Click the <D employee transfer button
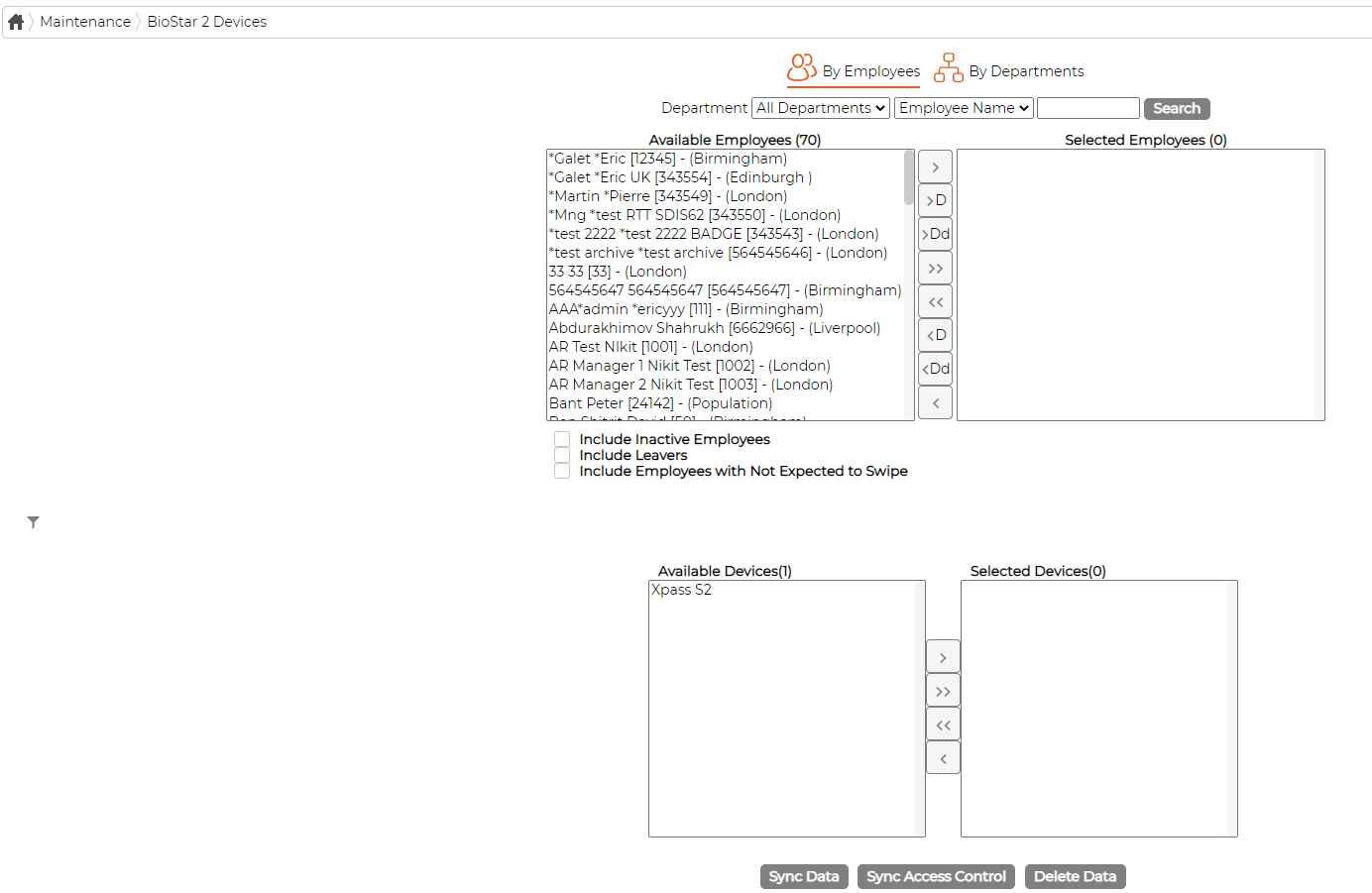The height and width of the screenshot is (893, 1372). [x=936, y=335]
